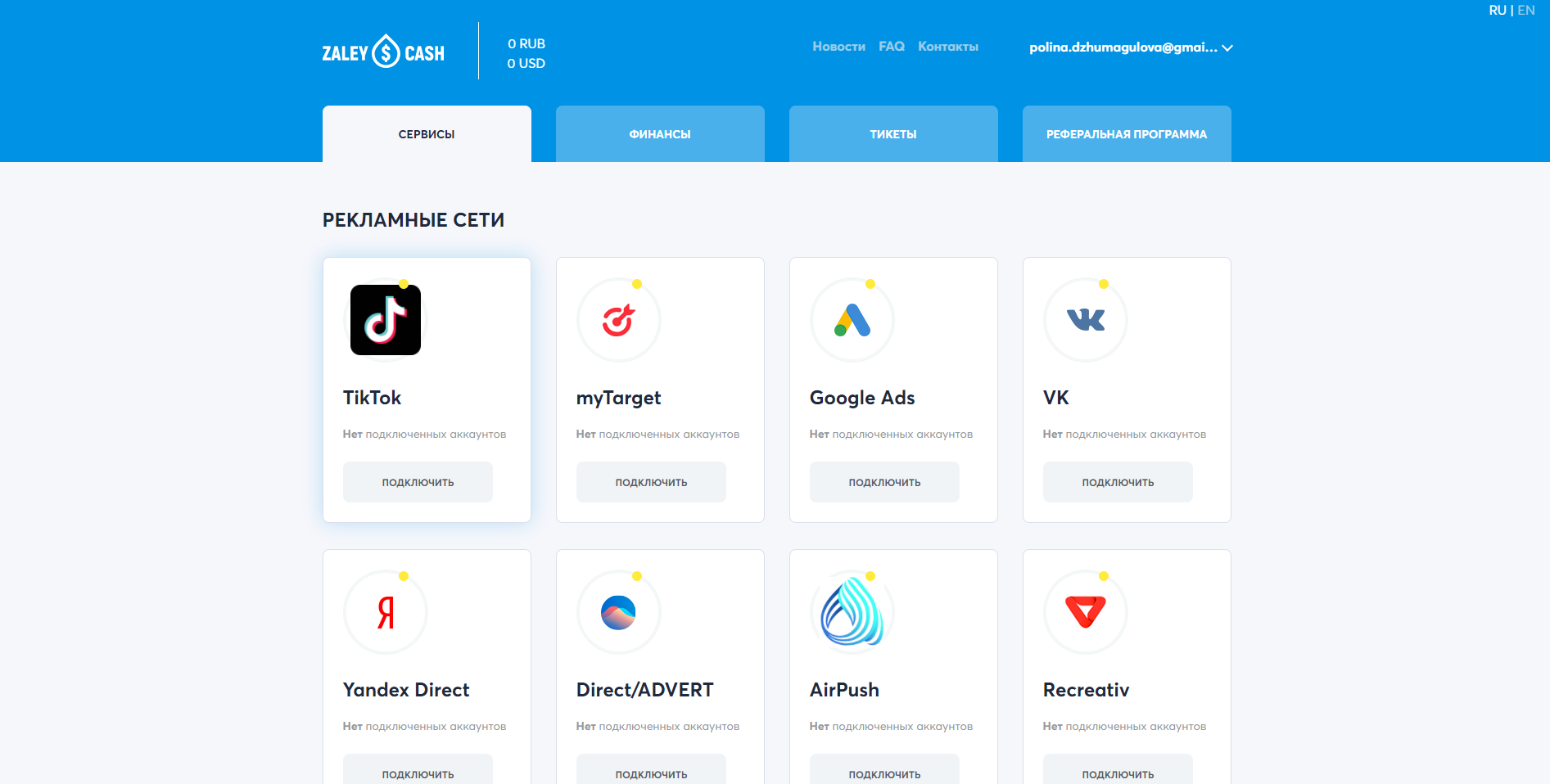This screenshot has height=784, width=1550.
Task: Click the Recreativ logo icon
Action: pos(1086,612)
